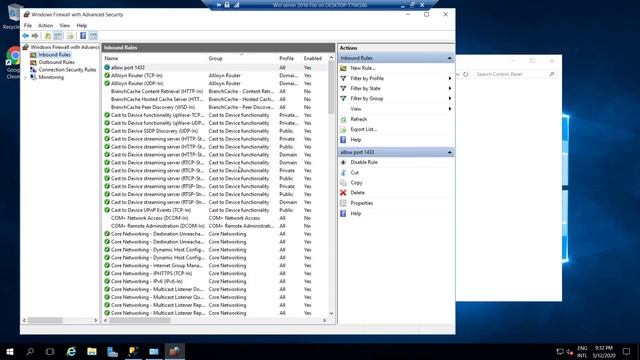Click the rules list vertical scrollbar thumb
Viewport: 640px width, 360px height.
pos(331,88)
